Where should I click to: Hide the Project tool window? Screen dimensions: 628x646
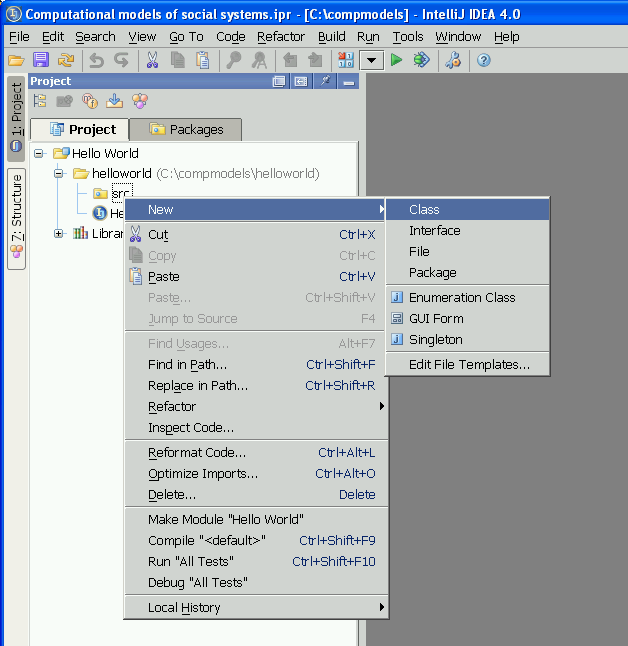349,82
